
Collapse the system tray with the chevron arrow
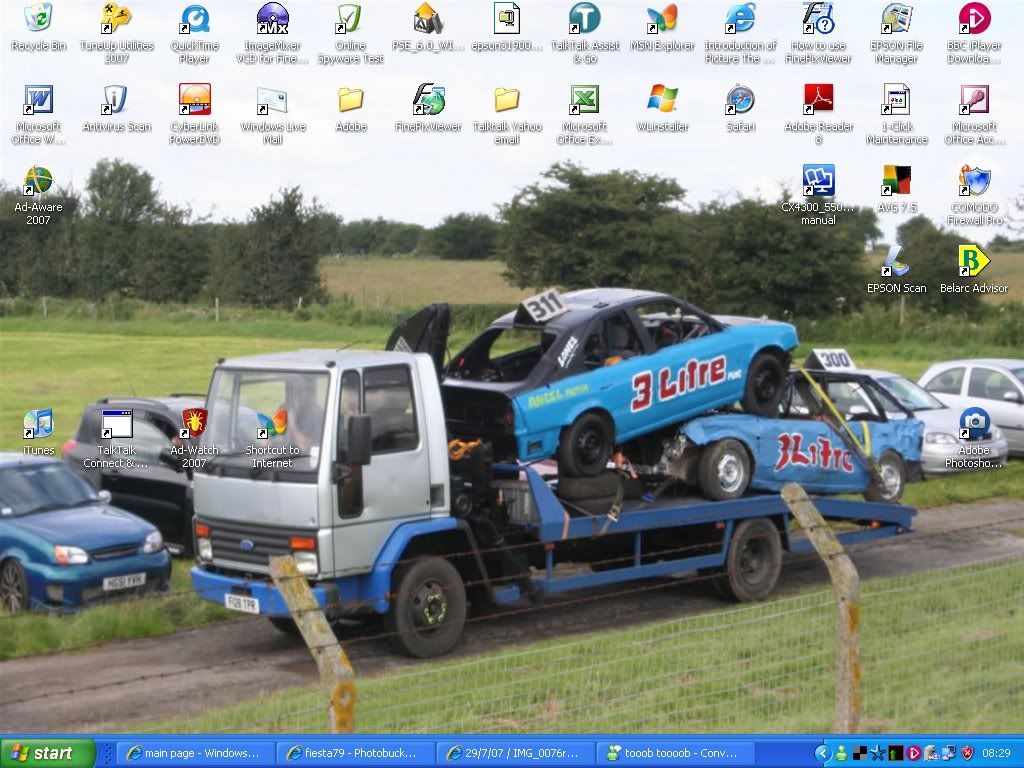(x=823, y=753)
